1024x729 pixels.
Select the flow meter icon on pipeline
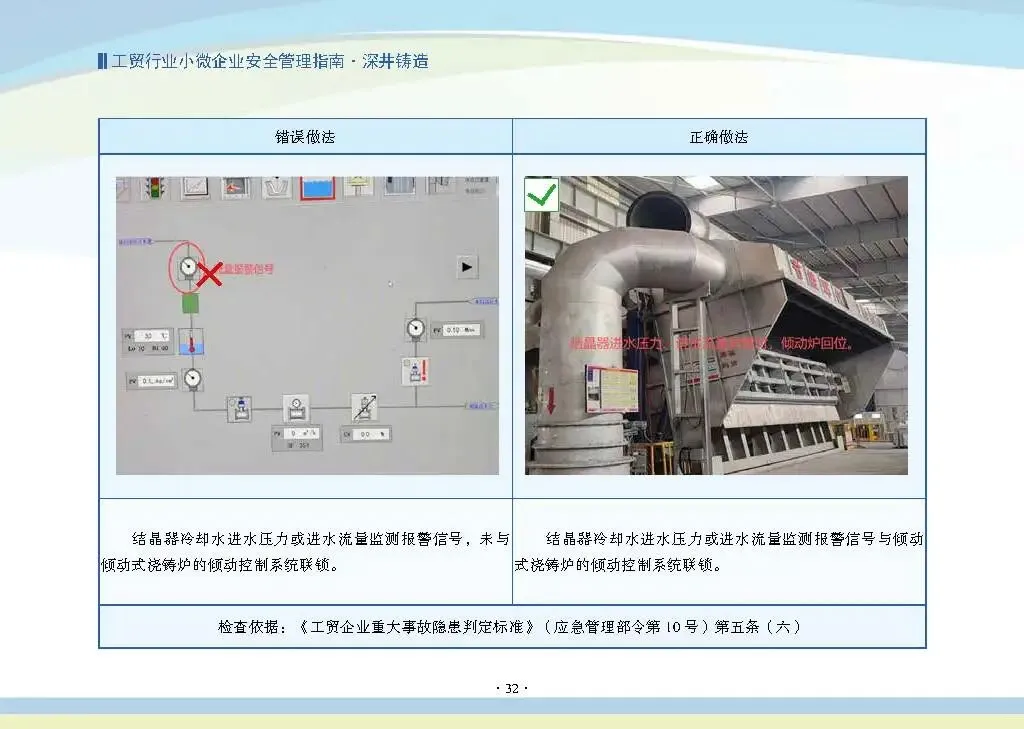(x=296, y=408)
